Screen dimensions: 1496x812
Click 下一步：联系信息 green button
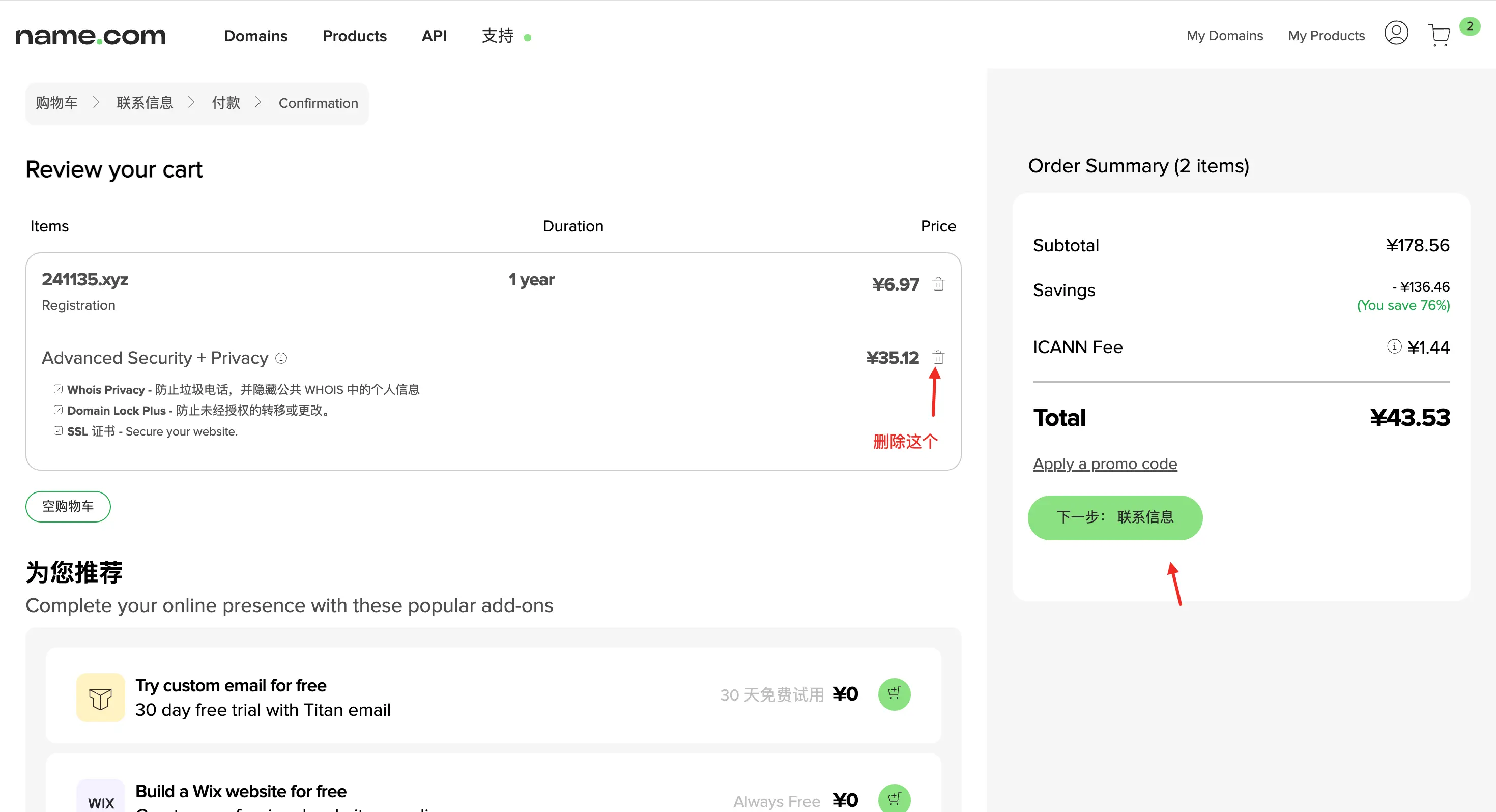(x=1114, y=517)
